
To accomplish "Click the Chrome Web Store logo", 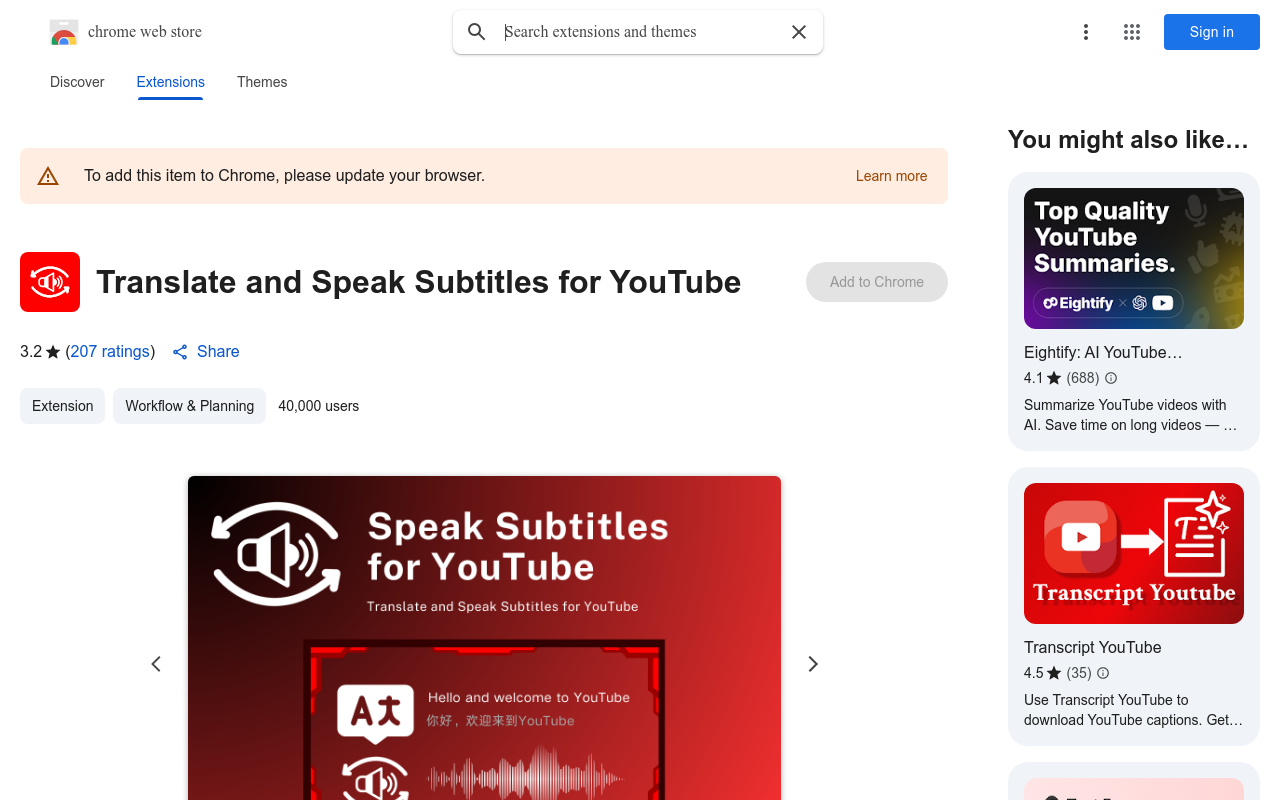I will 64,32.
